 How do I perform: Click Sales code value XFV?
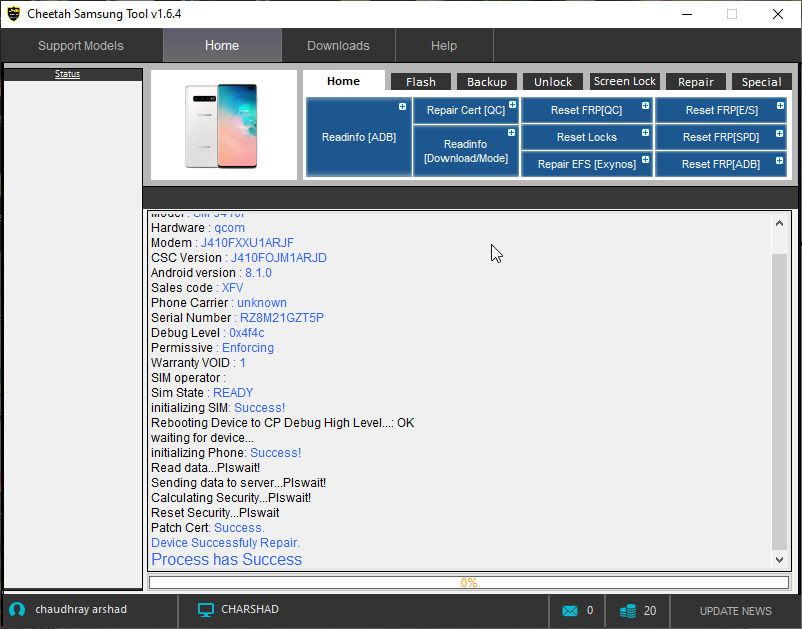[x=232, y=288]
